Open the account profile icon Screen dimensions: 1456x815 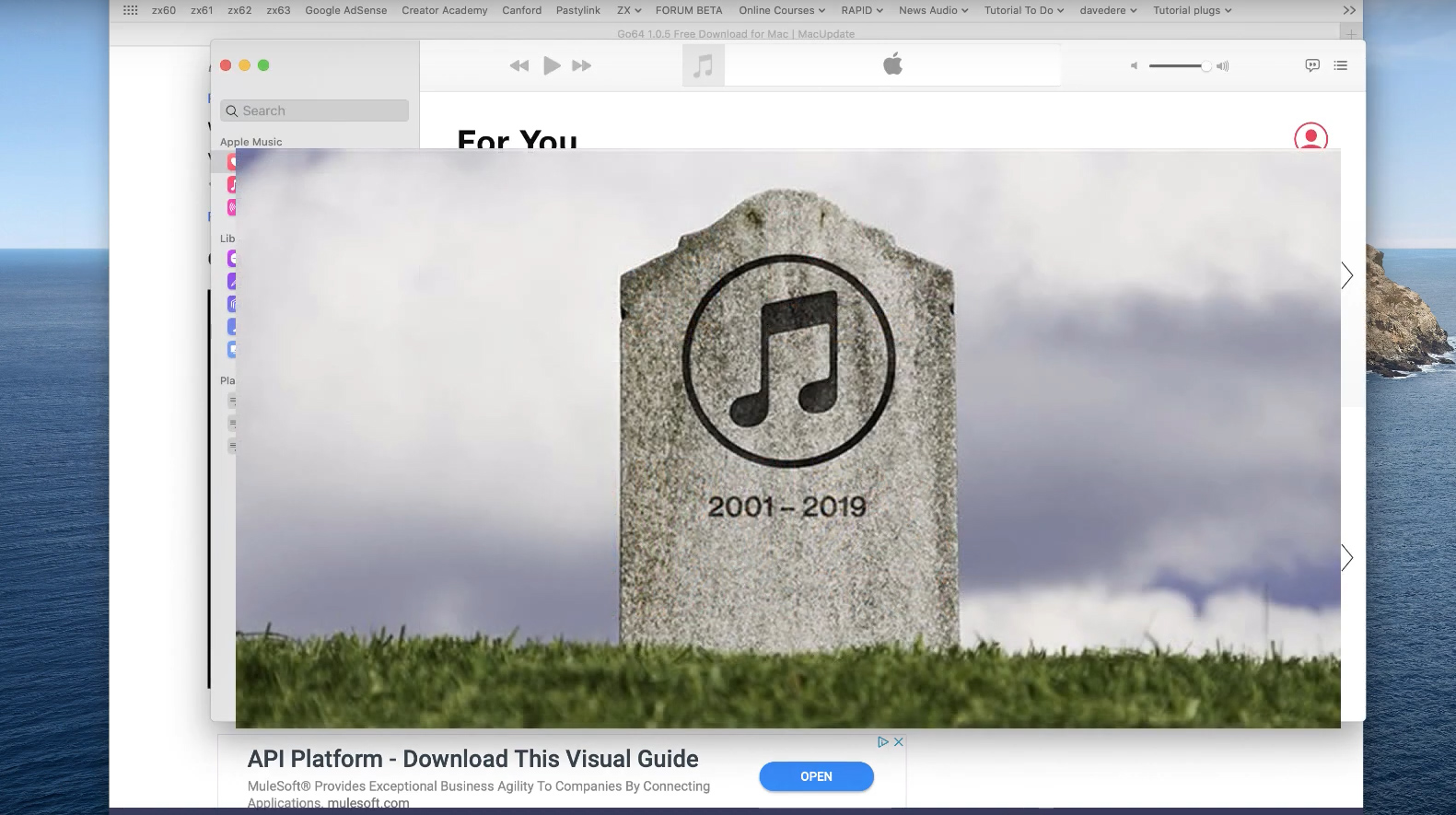(x=1310, y=137)
